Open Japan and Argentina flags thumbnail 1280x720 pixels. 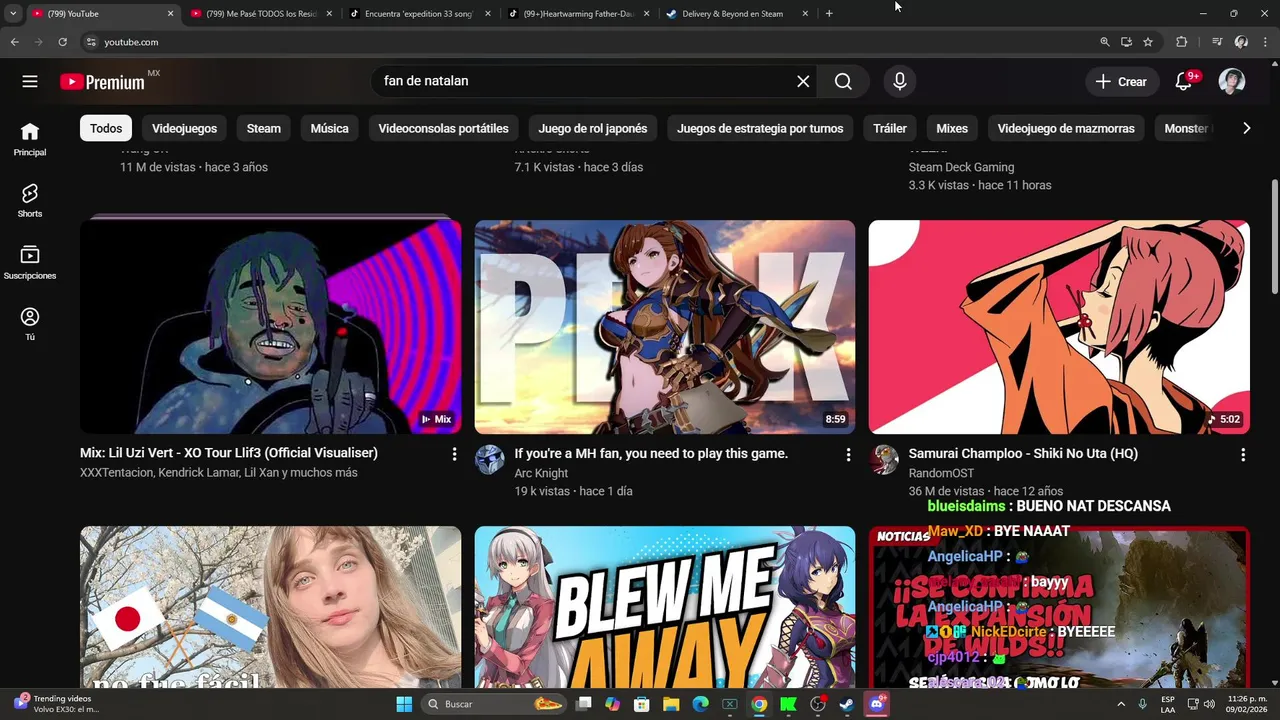271,606
